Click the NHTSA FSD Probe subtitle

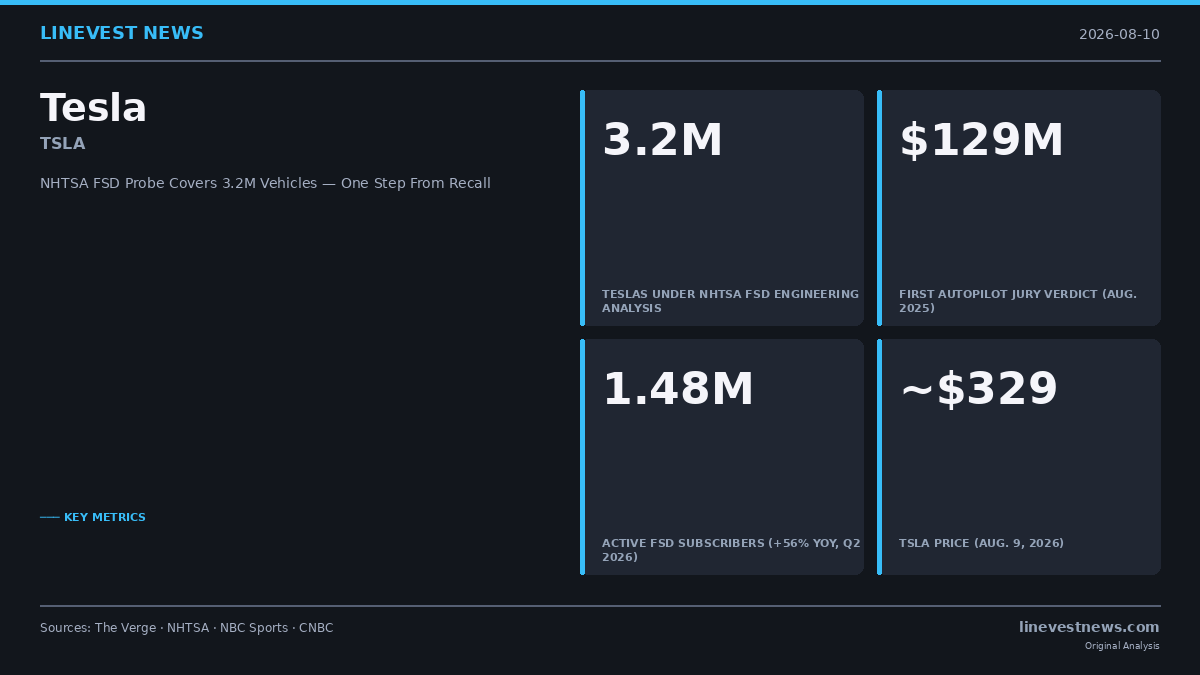pos(265,184)
